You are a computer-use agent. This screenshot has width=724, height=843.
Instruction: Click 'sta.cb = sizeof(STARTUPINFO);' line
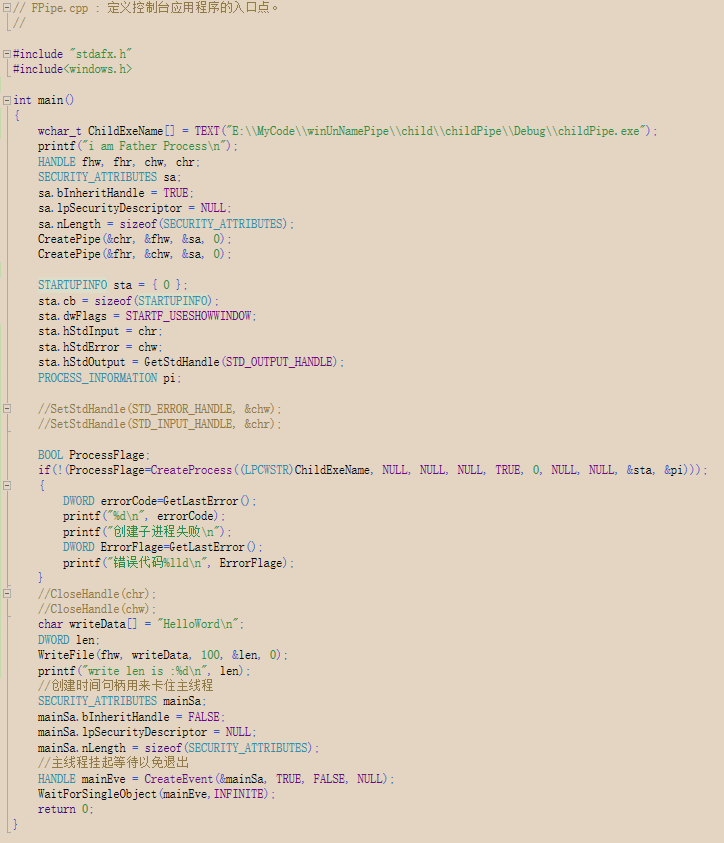128,301
